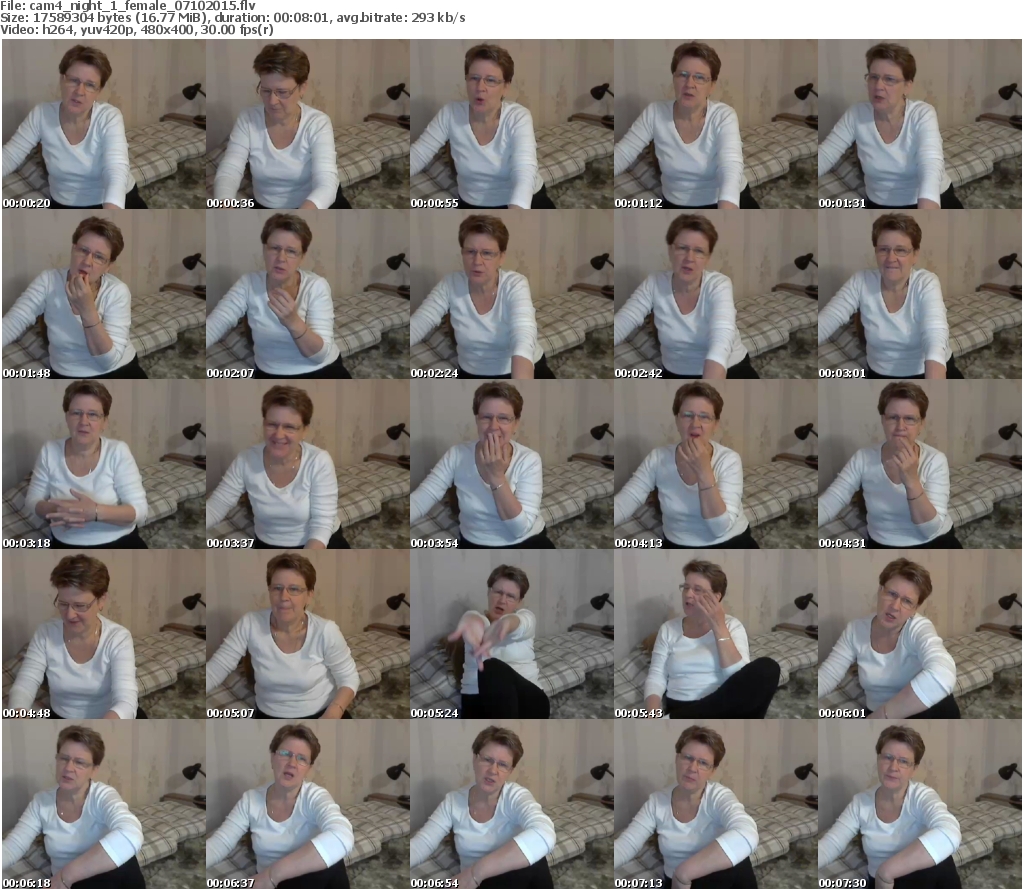Click the frame stamped 00:01:12
The width and height of the screenshot is (1024, 889).
point(716,124)
